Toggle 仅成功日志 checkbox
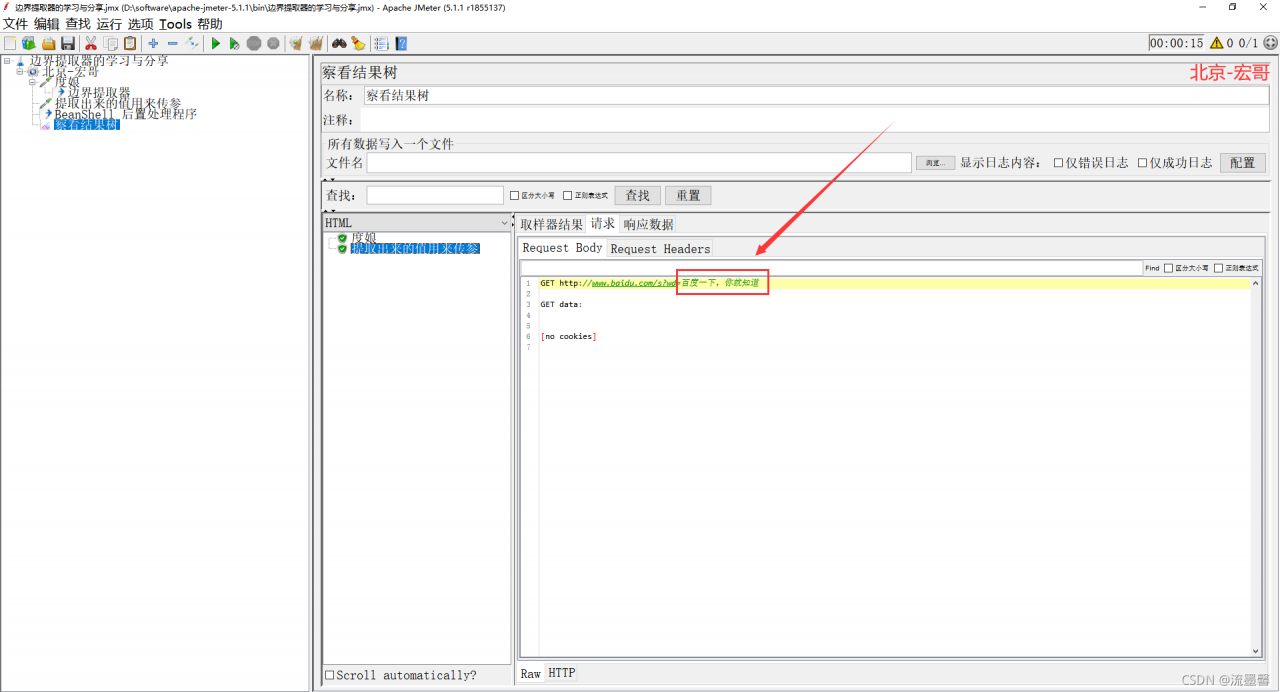The width and height of the screenshot is (1280, 692). pos(1142,163)
